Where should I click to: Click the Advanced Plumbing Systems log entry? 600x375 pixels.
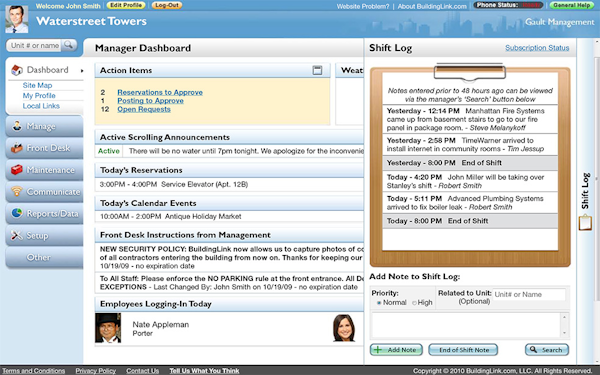click(x=470, y=203)
